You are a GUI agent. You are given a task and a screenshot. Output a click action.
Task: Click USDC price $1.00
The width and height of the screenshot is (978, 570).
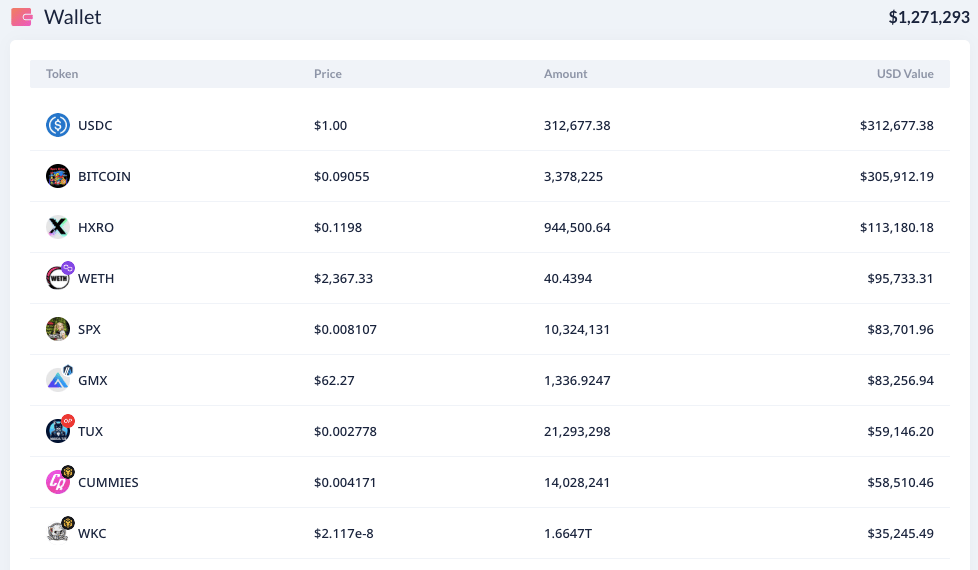330,125
